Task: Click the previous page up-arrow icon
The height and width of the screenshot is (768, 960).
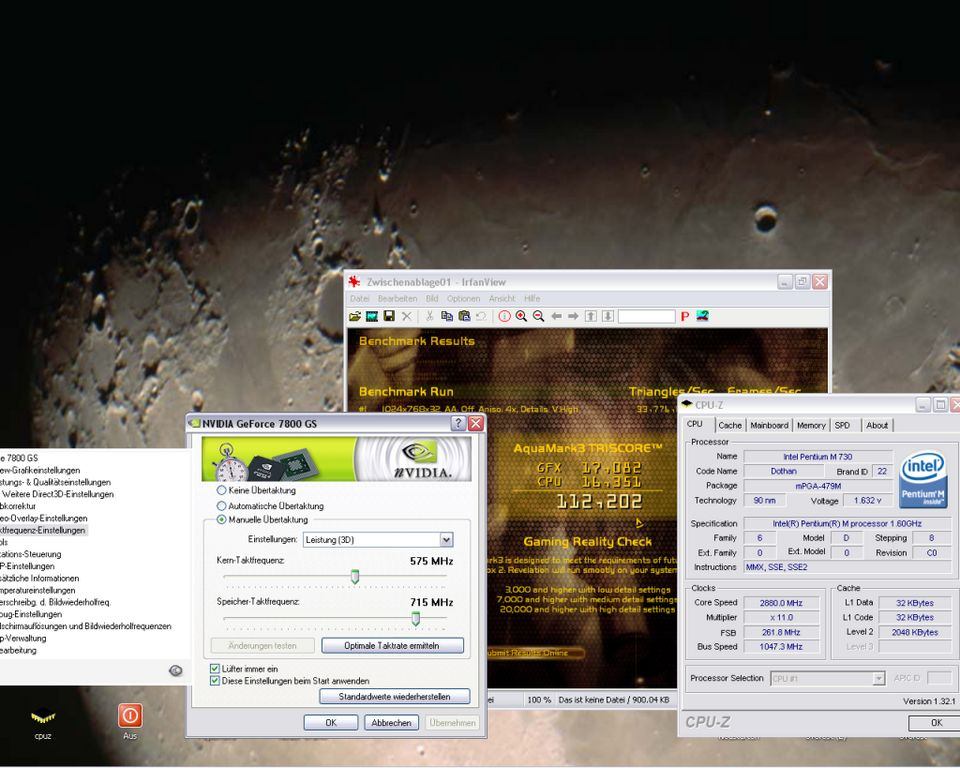Action: [x=591, y=317]
